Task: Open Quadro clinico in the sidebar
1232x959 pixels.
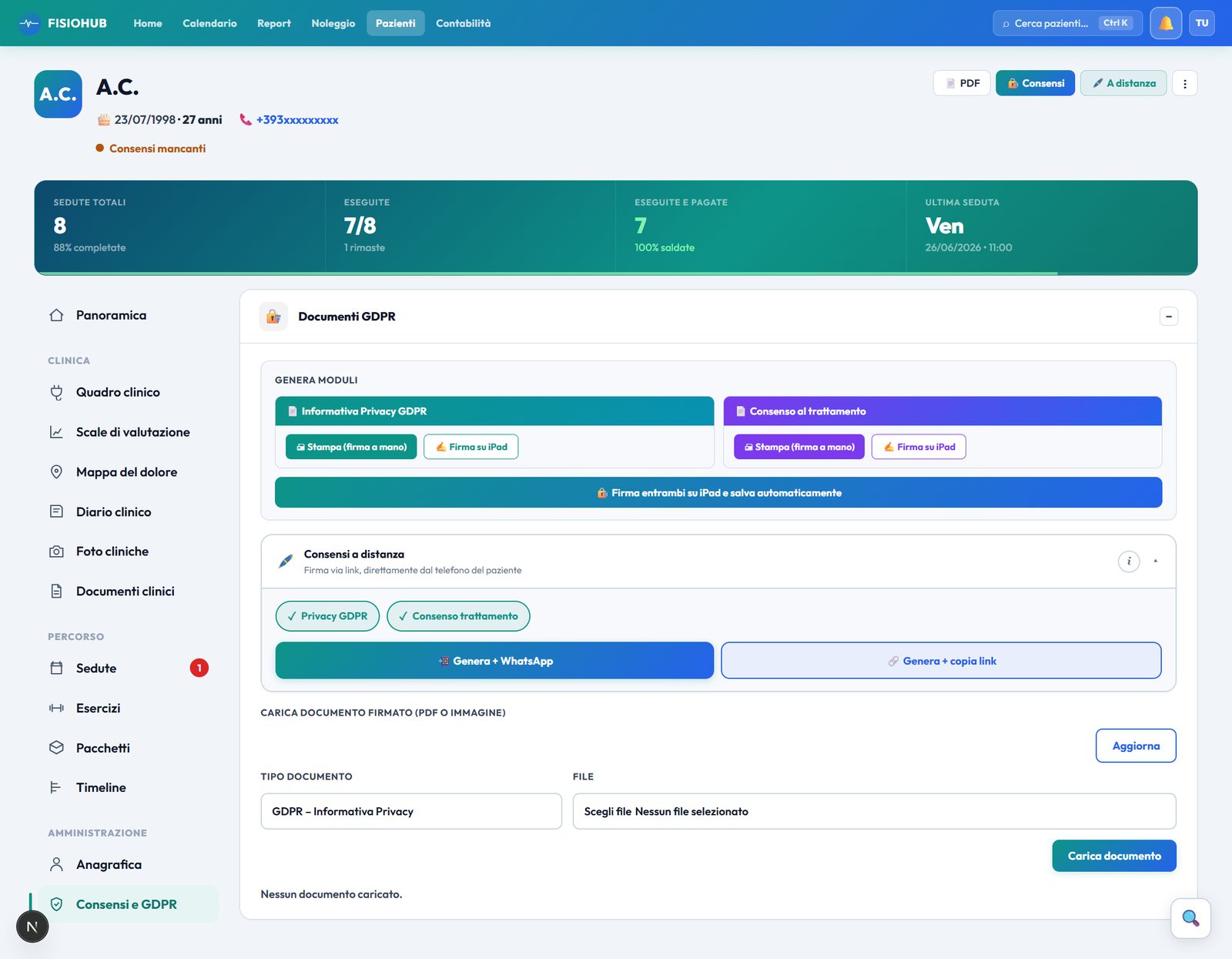Action: 128,392
